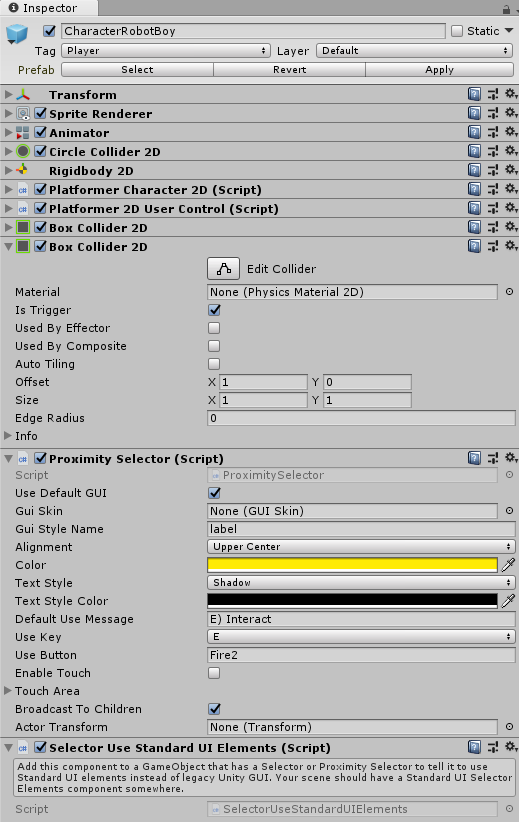Open the help reference for Sprite Renderer

(x=474, y=113)
